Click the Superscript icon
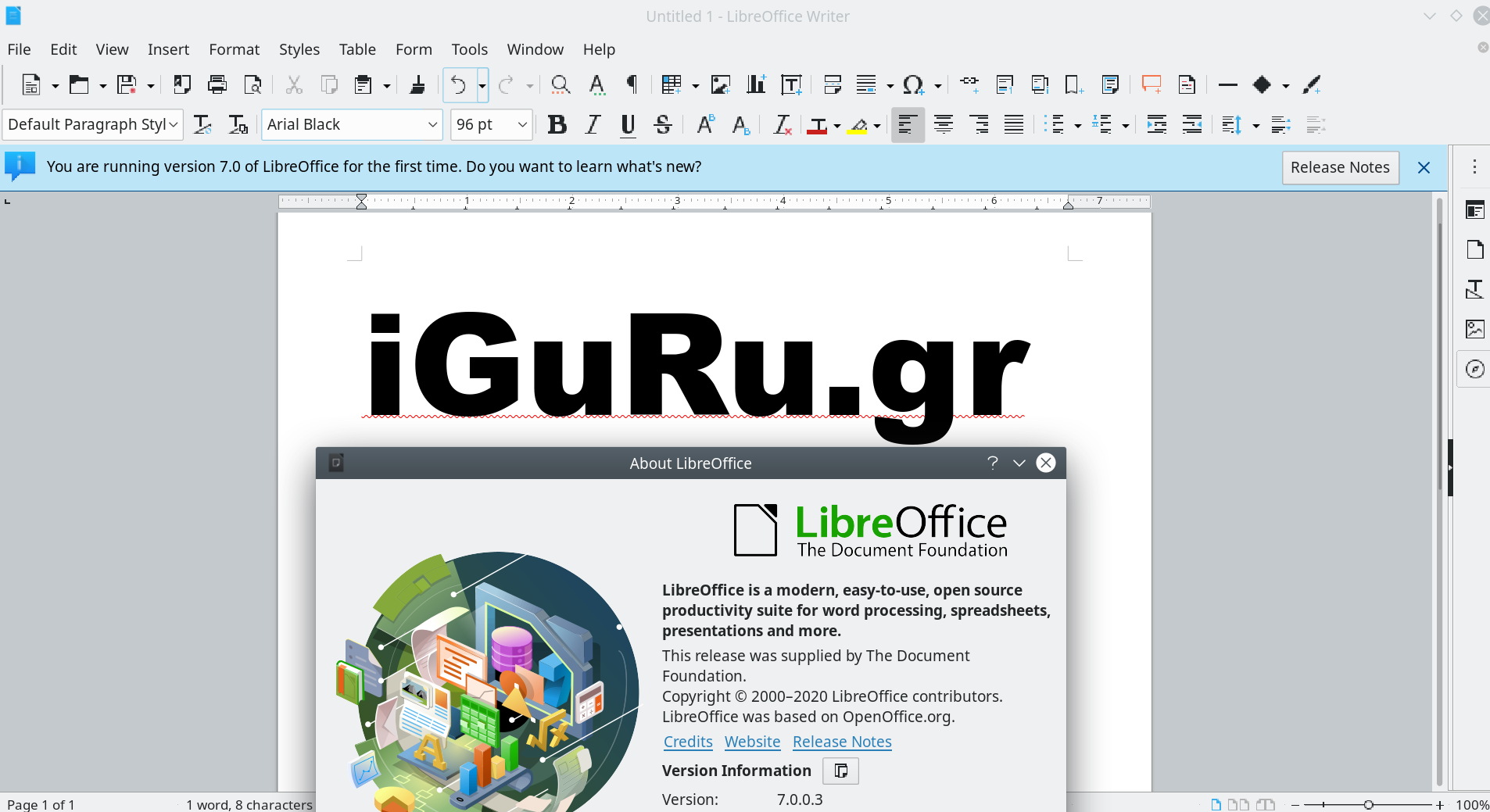Image resolution: width=1490 pixels, height=812 pixels. tap(705, 125)
